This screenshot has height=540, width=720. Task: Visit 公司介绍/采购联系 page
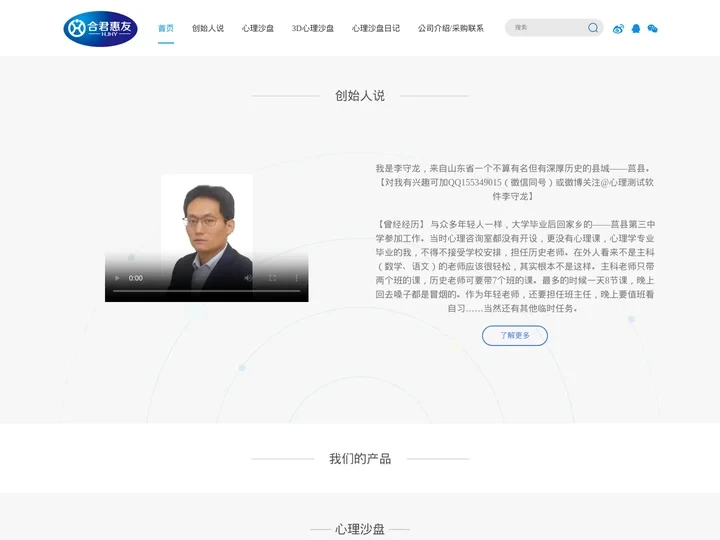[x=450, y=28]
